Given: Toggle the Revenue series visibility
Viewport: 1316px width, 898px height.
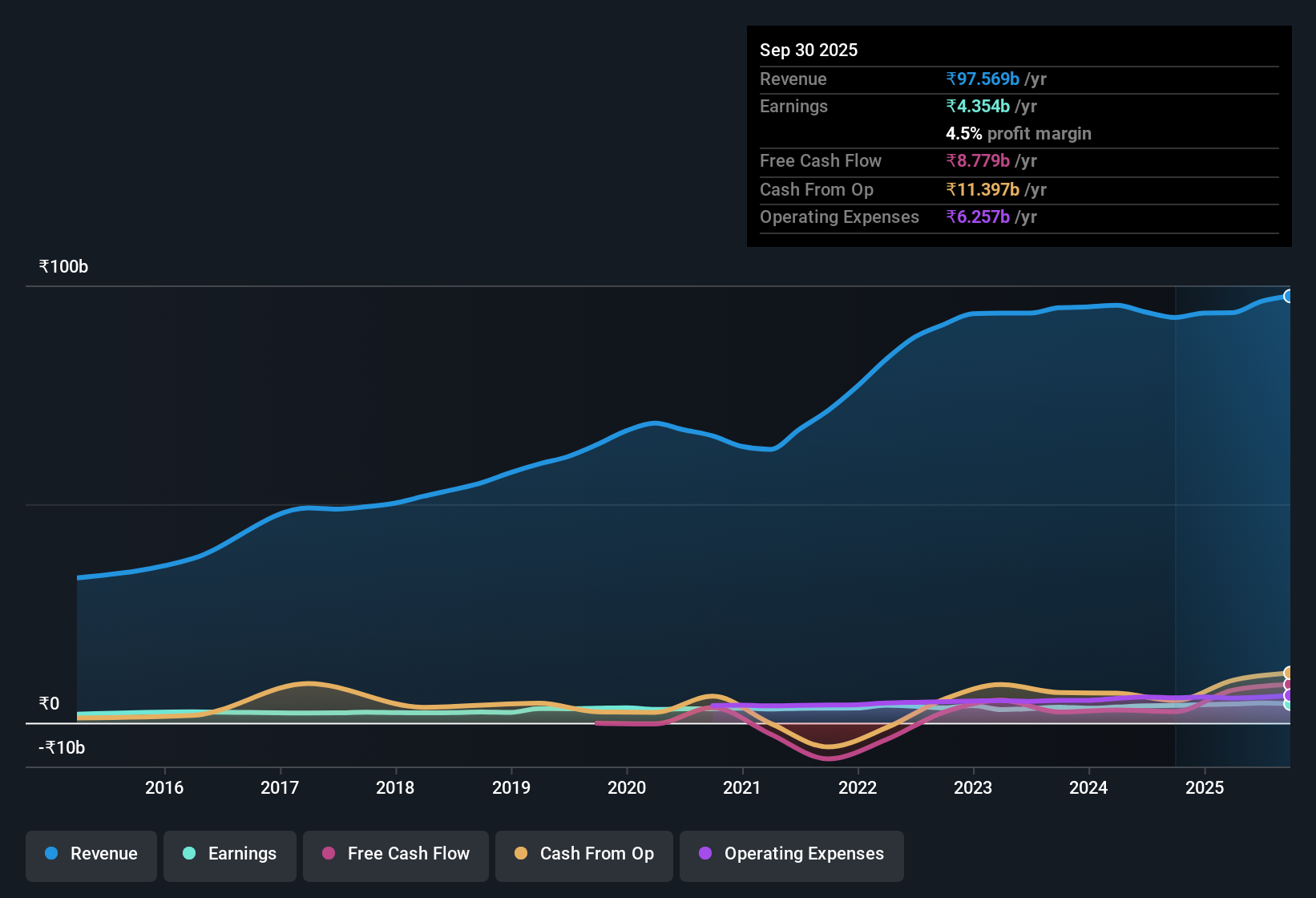Looking at the screenshot, I should point(91,856).
